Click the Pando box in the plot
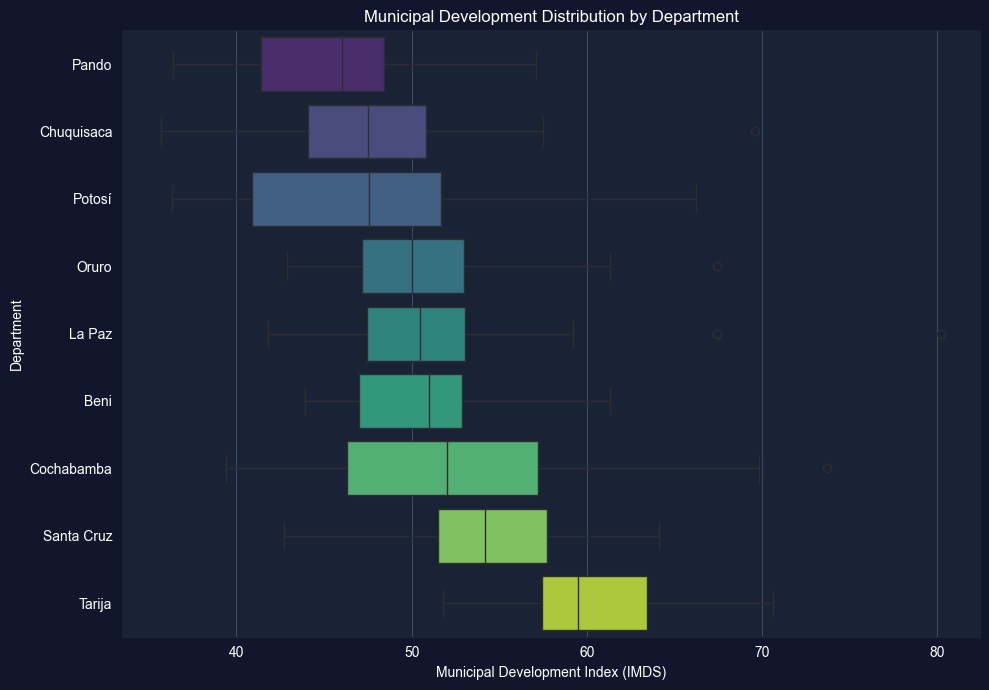989x690 pixels. [322, 65]
